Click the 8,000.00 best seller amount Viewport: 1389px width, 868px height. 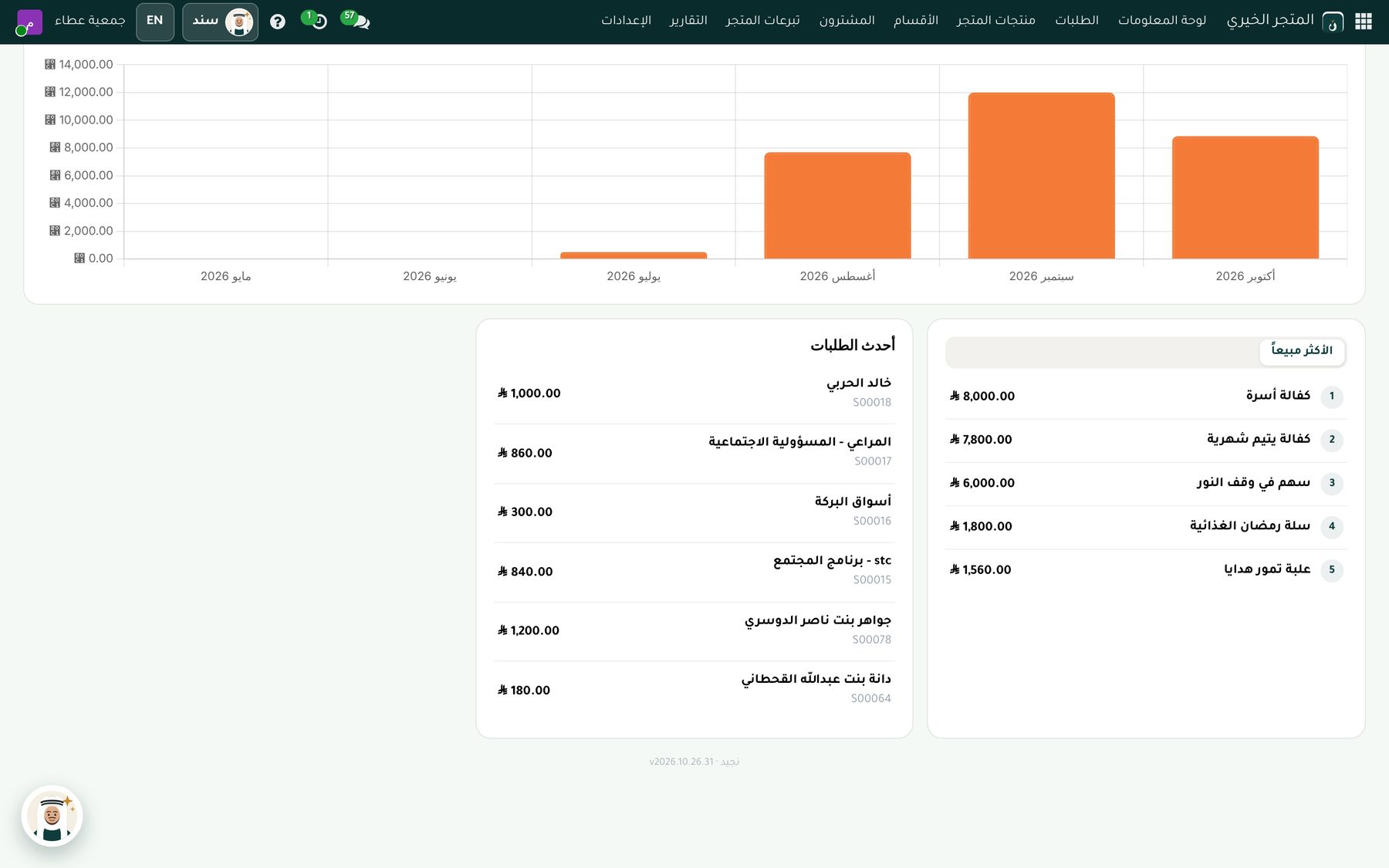tap(982, 397)
